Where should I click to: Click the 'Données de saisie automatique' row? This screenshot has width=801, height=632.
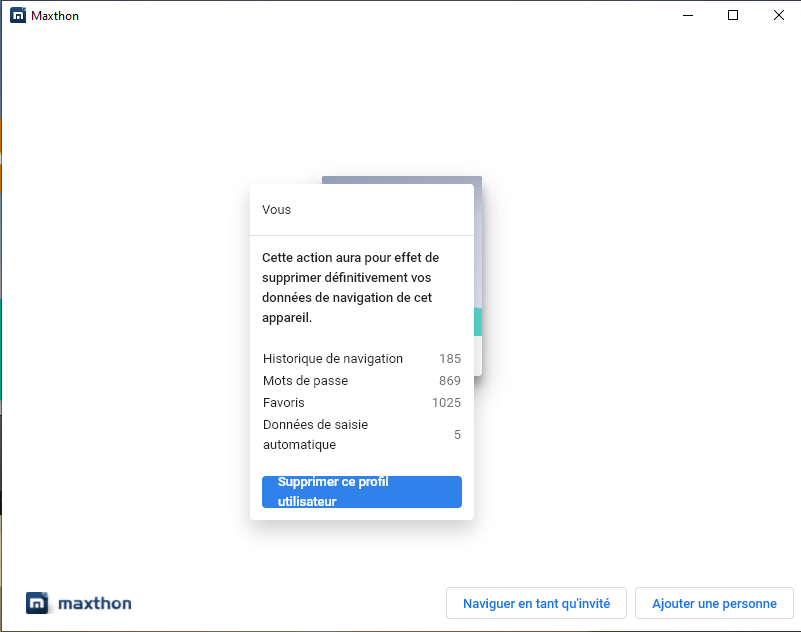(x=362, y=435)
